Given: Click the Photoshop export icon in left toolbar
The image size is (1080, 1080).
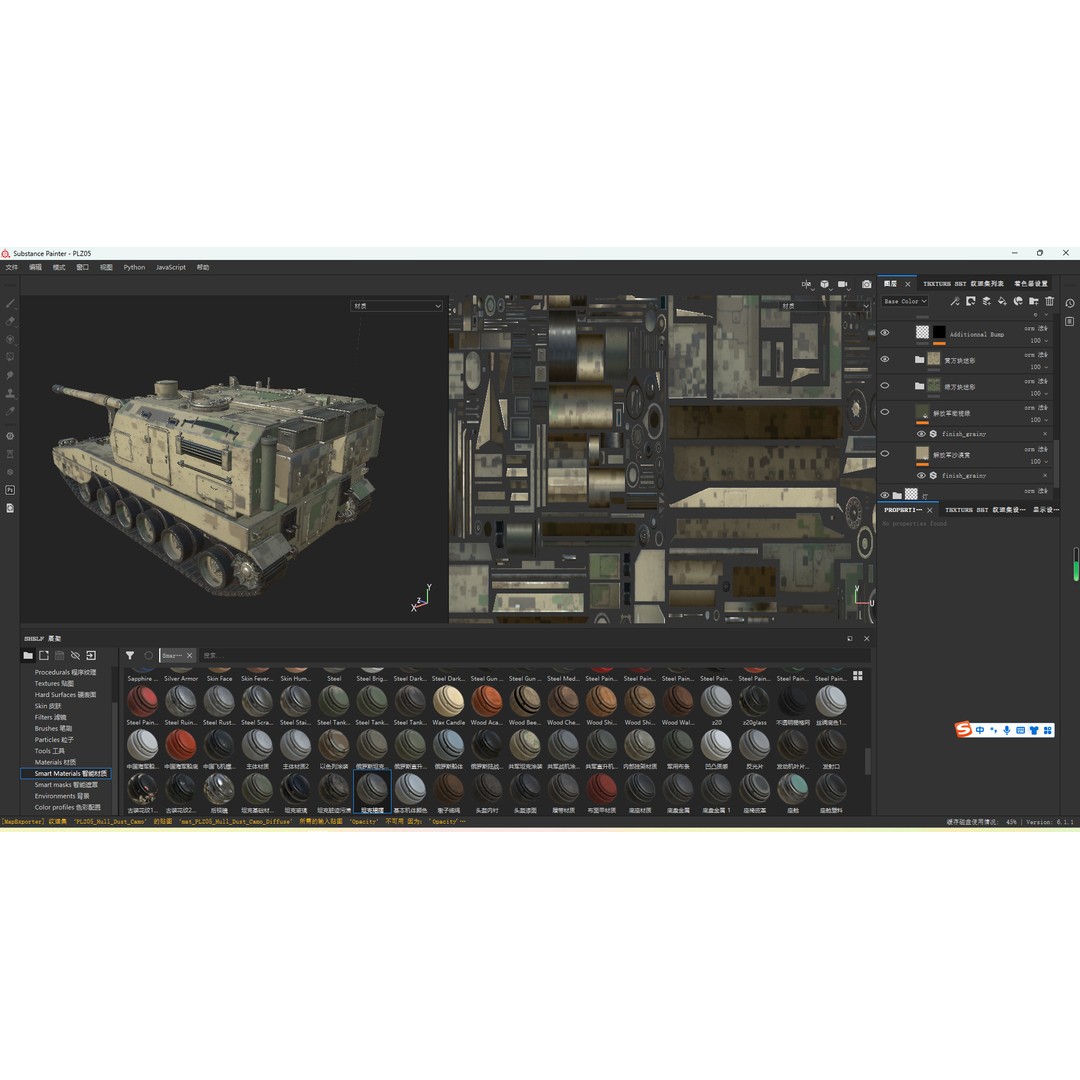Looking at the screenshot, I should point(10,490).
